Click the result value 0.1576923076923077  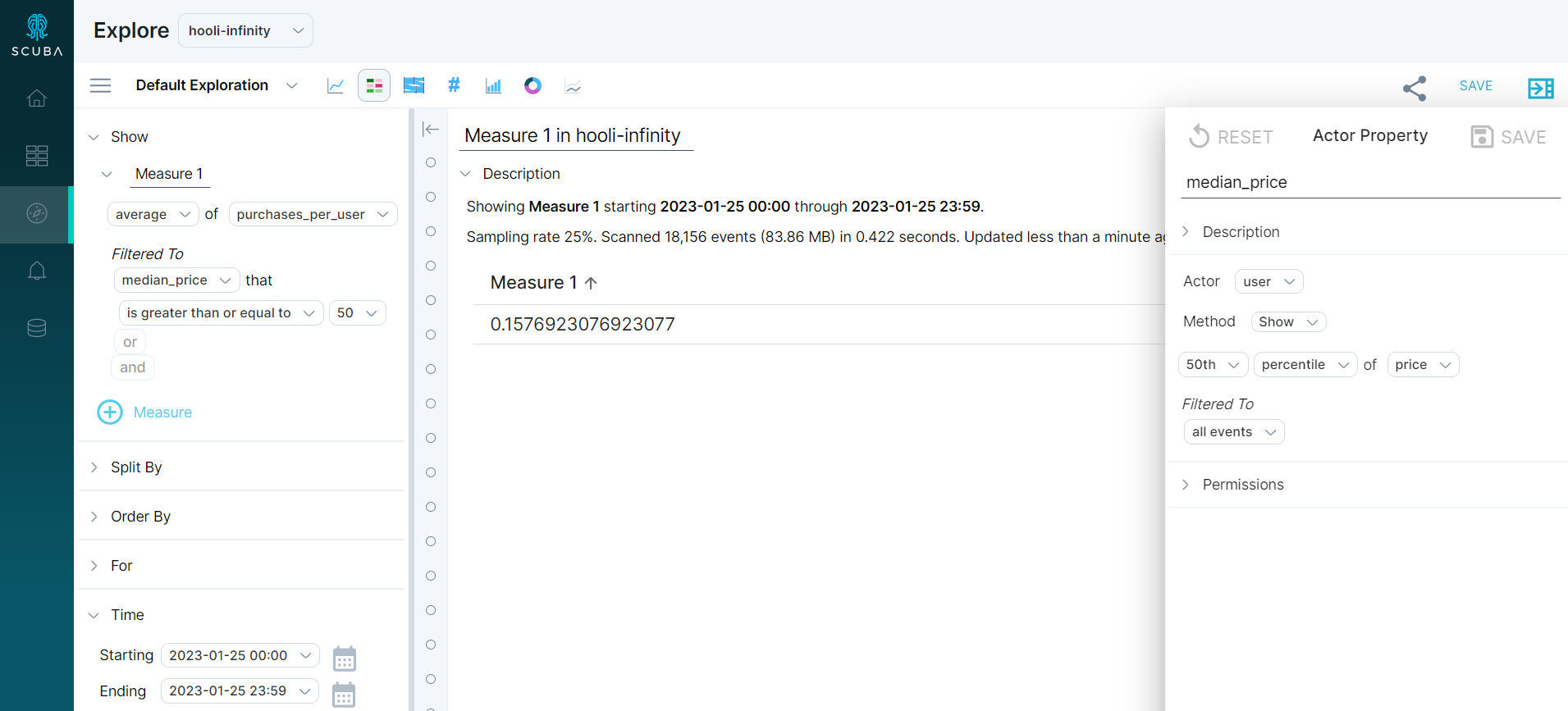(x=583, y=324)
